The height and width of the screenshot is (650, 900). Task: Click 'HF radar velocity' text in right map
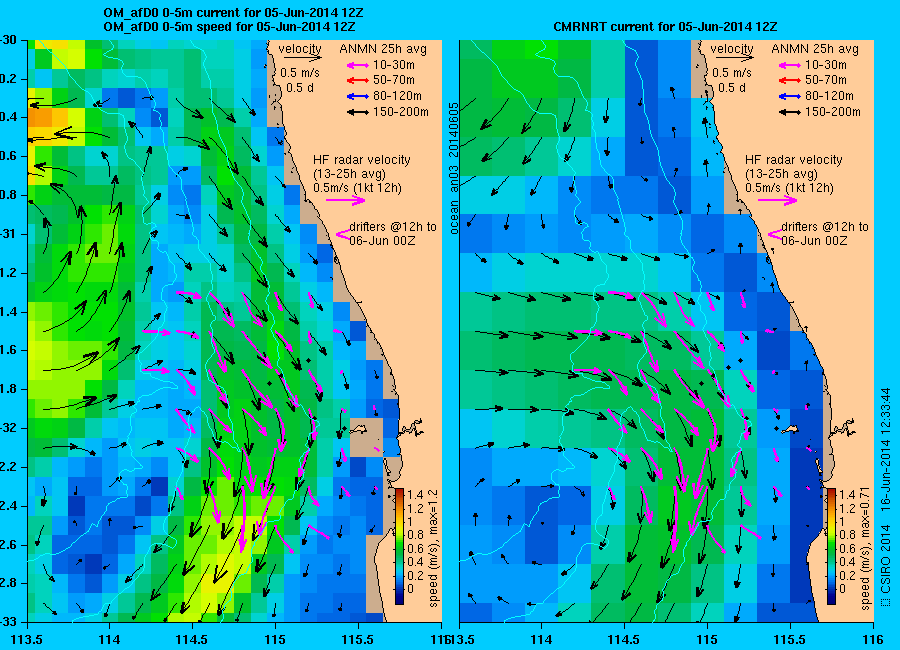coord(794,160)
